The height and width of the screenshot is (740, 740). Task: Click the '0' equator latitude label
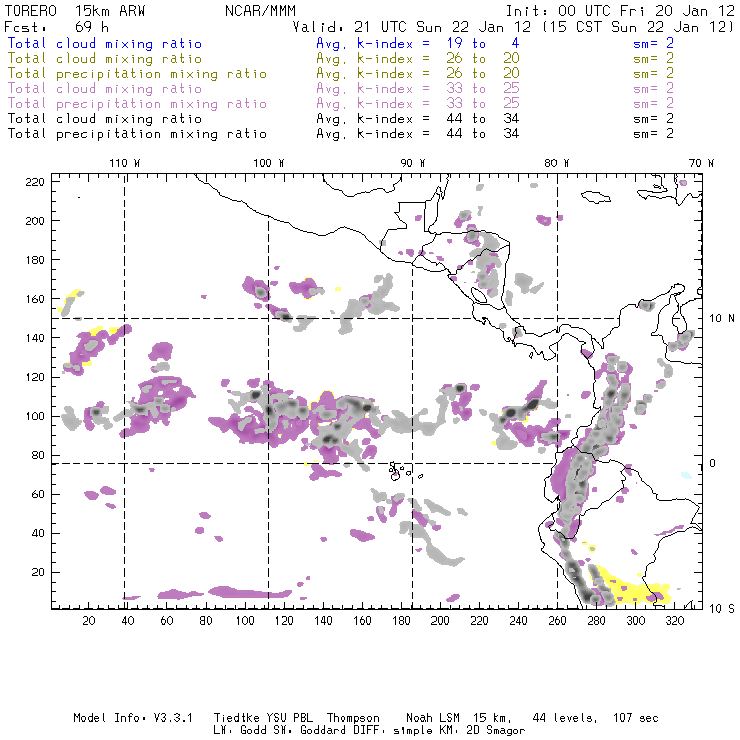(x=713, y=463)
